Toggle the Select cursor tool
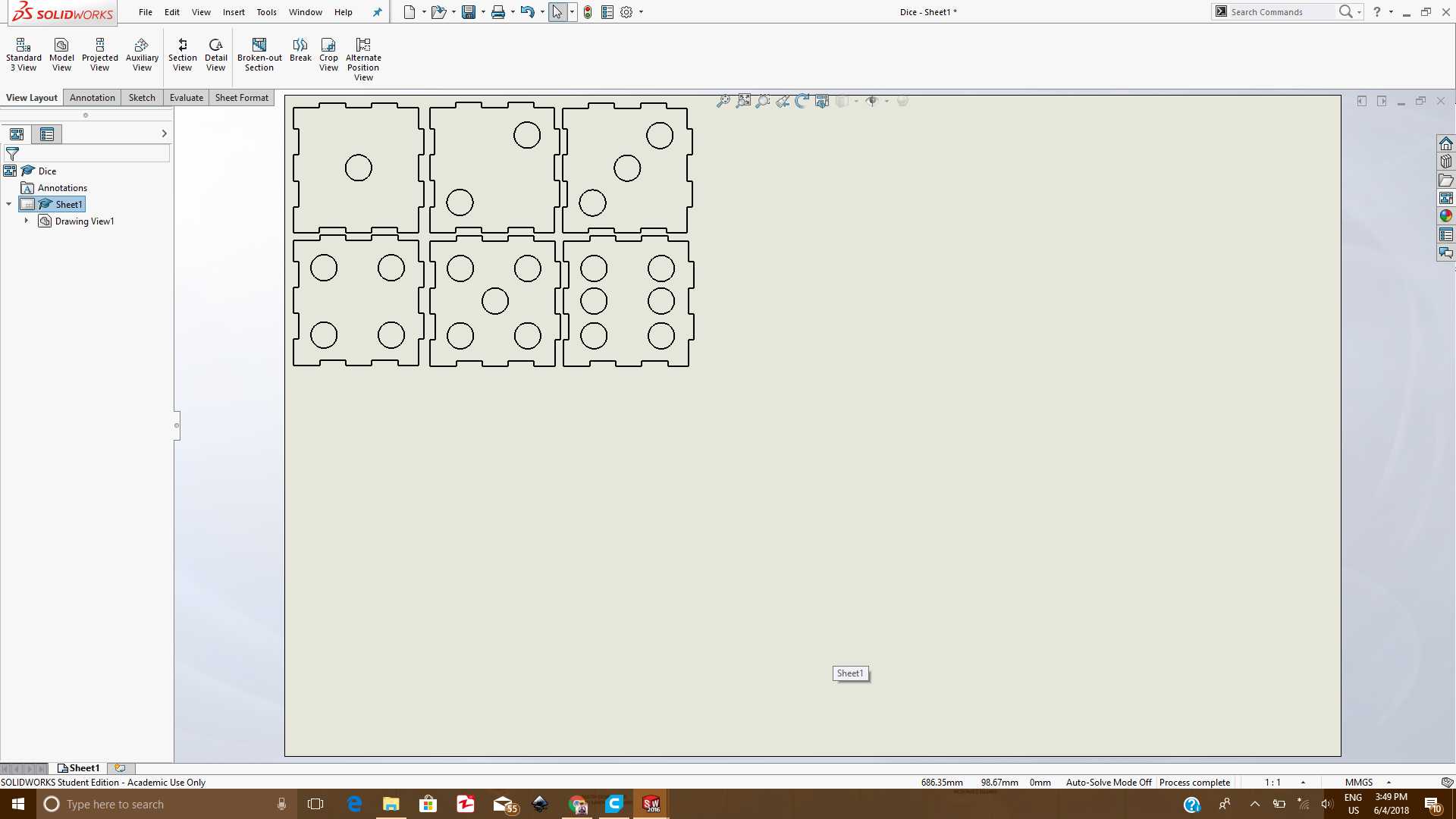 pyautogui.click(x=557, y=12)
